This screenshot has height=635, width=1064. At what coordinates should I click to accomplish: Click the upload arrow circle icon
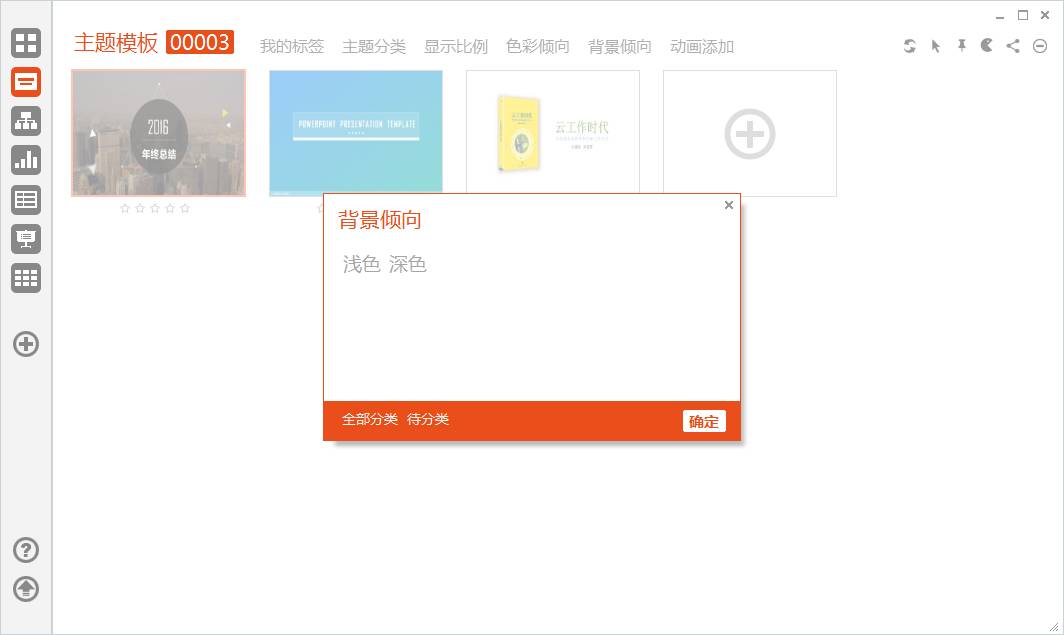click(26, 589)
